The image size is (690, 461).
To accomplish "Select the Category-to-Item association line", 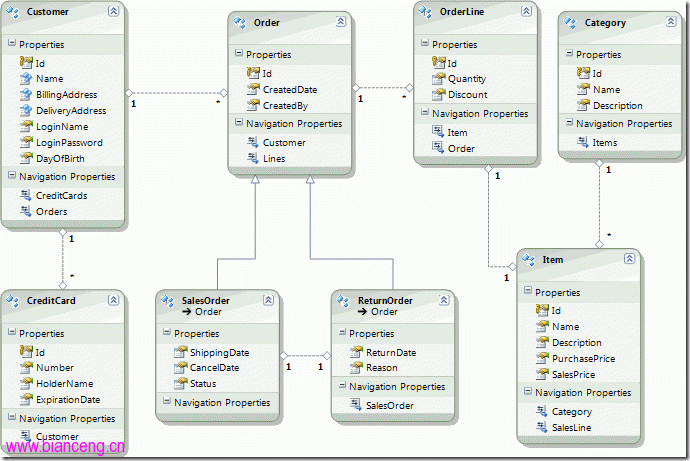I will 599,204.
